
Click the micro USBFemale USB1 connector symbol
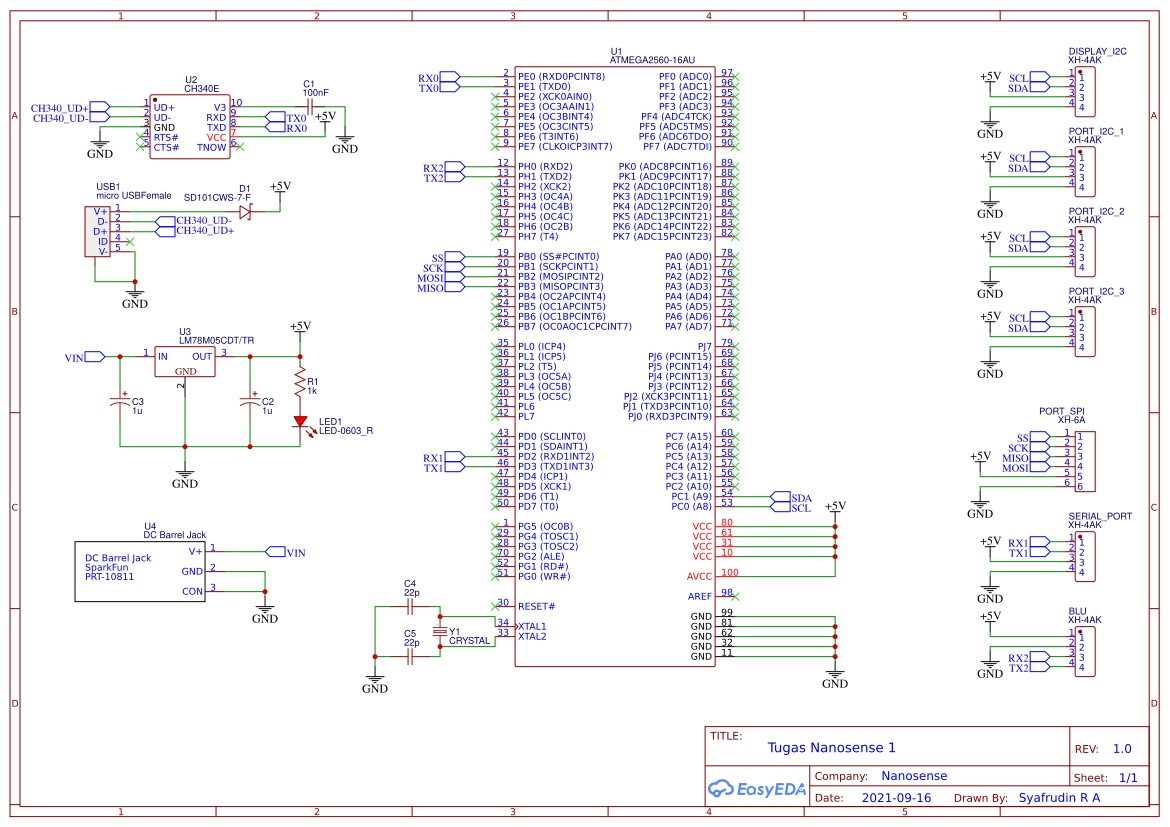[97, 230]
